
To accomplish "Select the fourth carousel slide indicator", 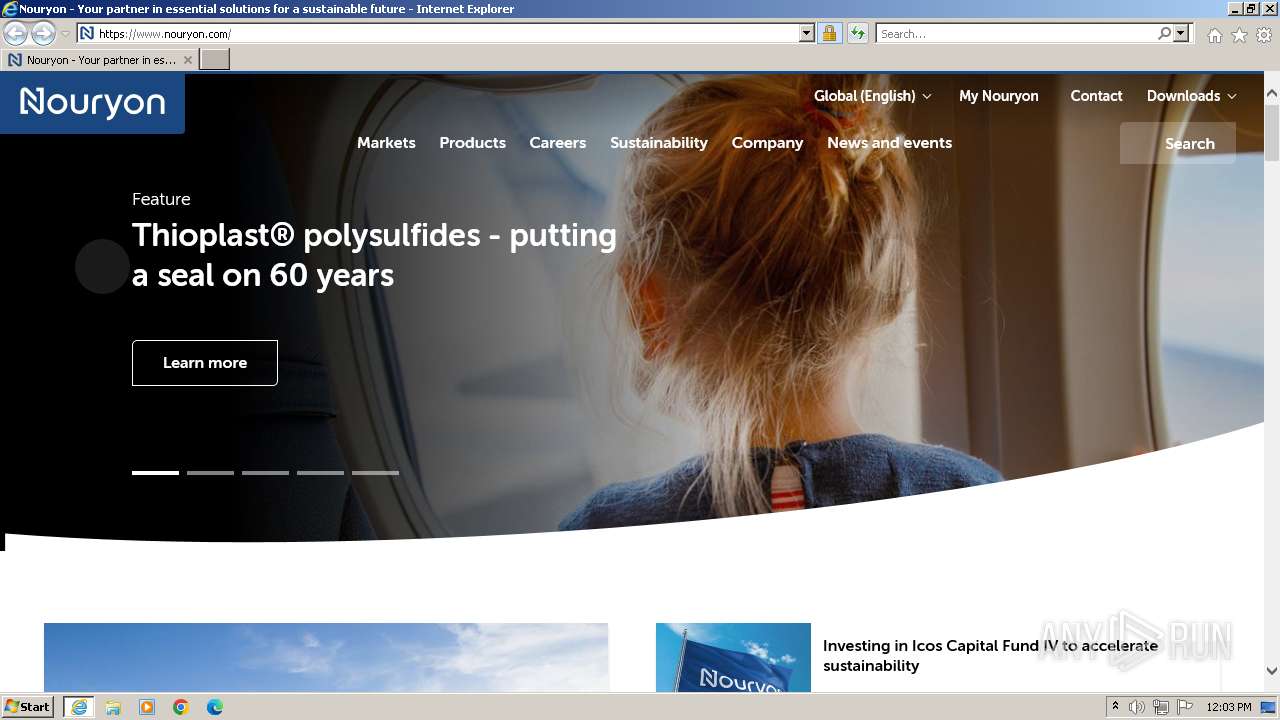I will pyautogui.click(x=320, y=473).
